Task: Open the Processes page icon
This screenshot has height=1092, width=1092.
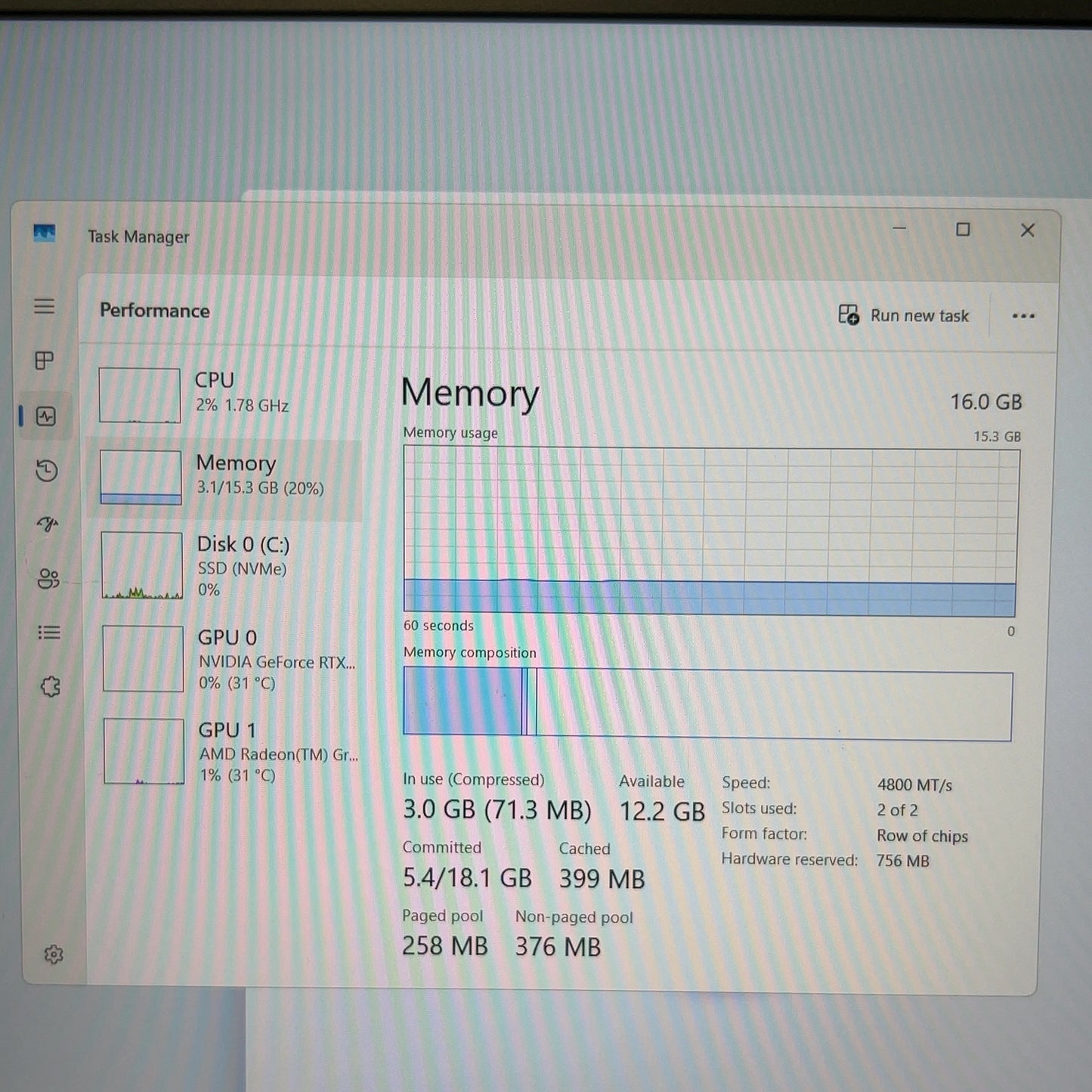Action: pos(45,360)
